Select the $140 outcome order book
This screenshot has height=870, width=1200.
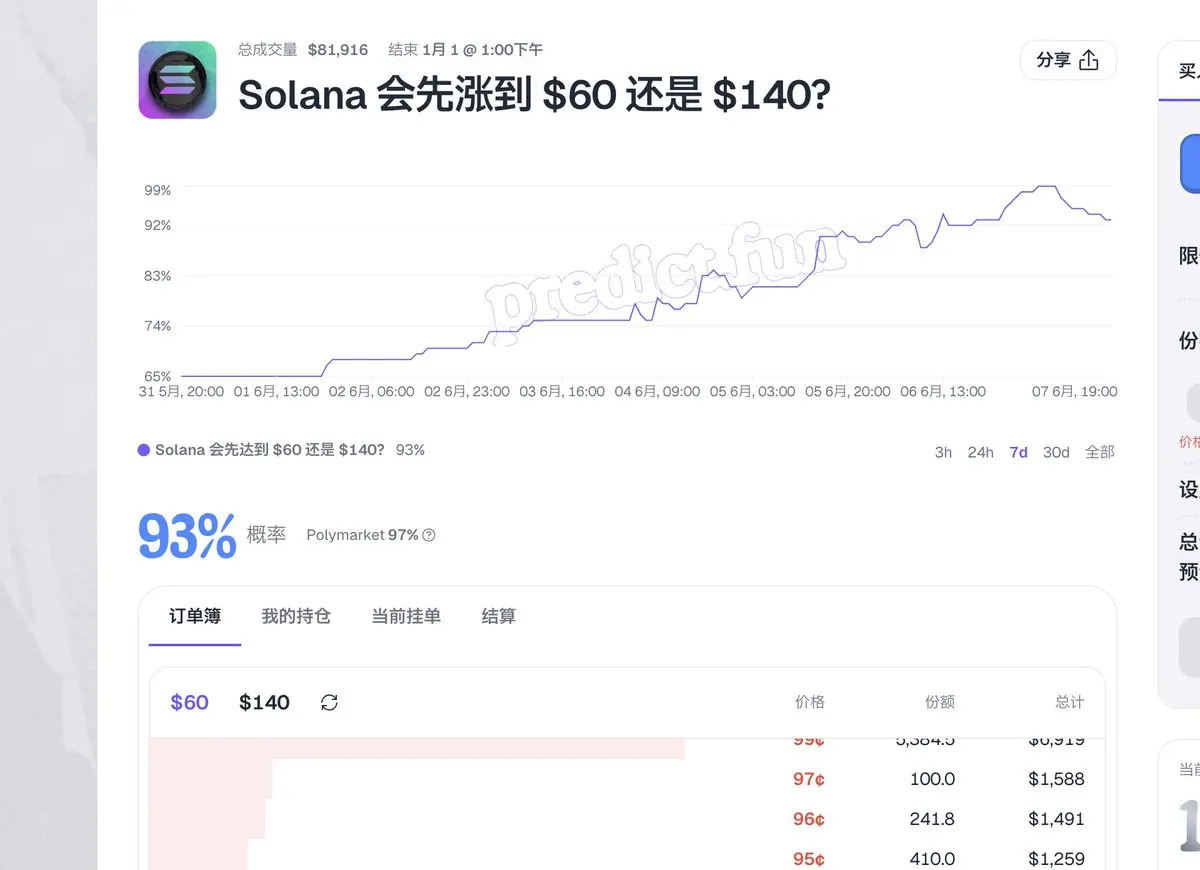264,702
